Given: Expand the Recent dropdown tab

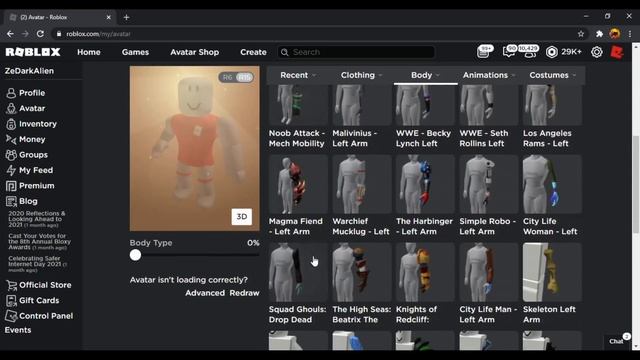Looking at the screenshot, I should pos(298,76).
